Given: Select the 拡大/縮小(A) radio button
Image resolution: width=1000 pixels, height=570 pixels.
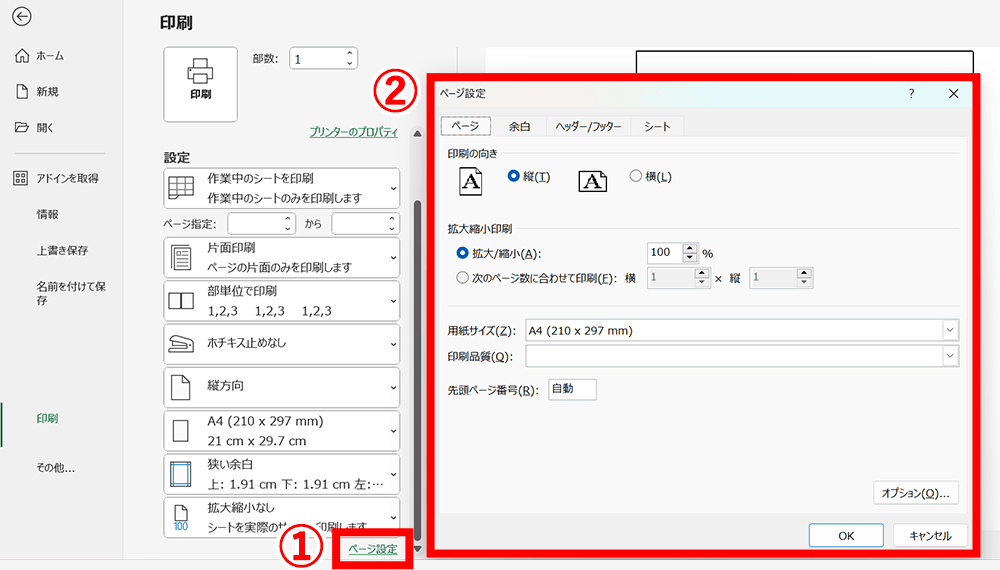Looking at the screenshot, I should click(462, 253).
